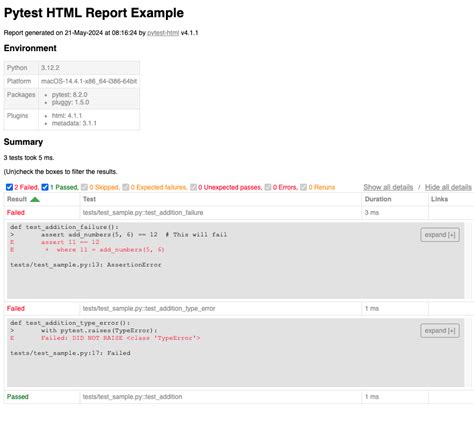
Task: Sort results by the Result column header
Action: [42, 199]
